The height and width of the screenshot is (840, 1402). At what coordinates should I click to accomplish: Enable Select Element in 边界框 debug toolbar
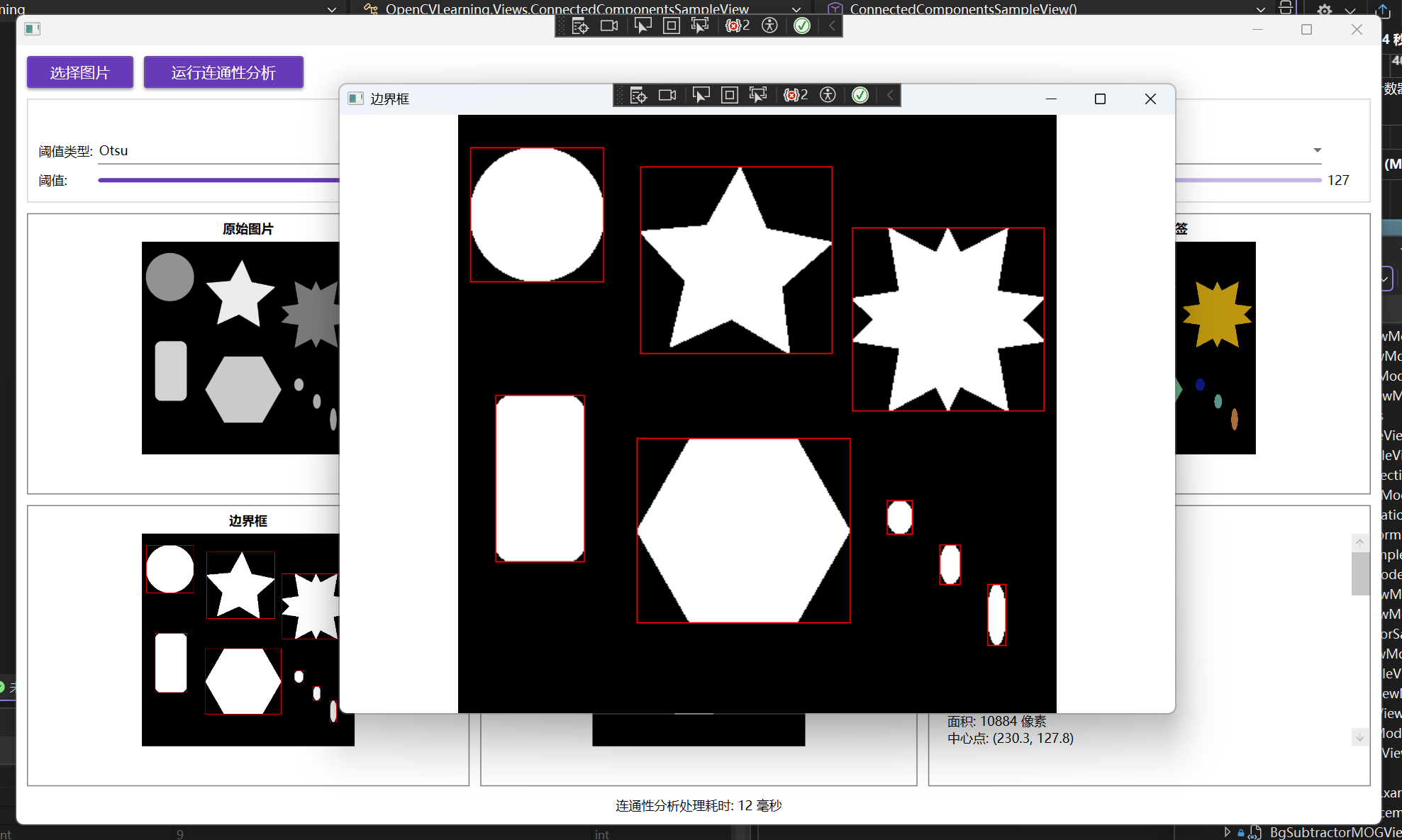tap(701, 95)
